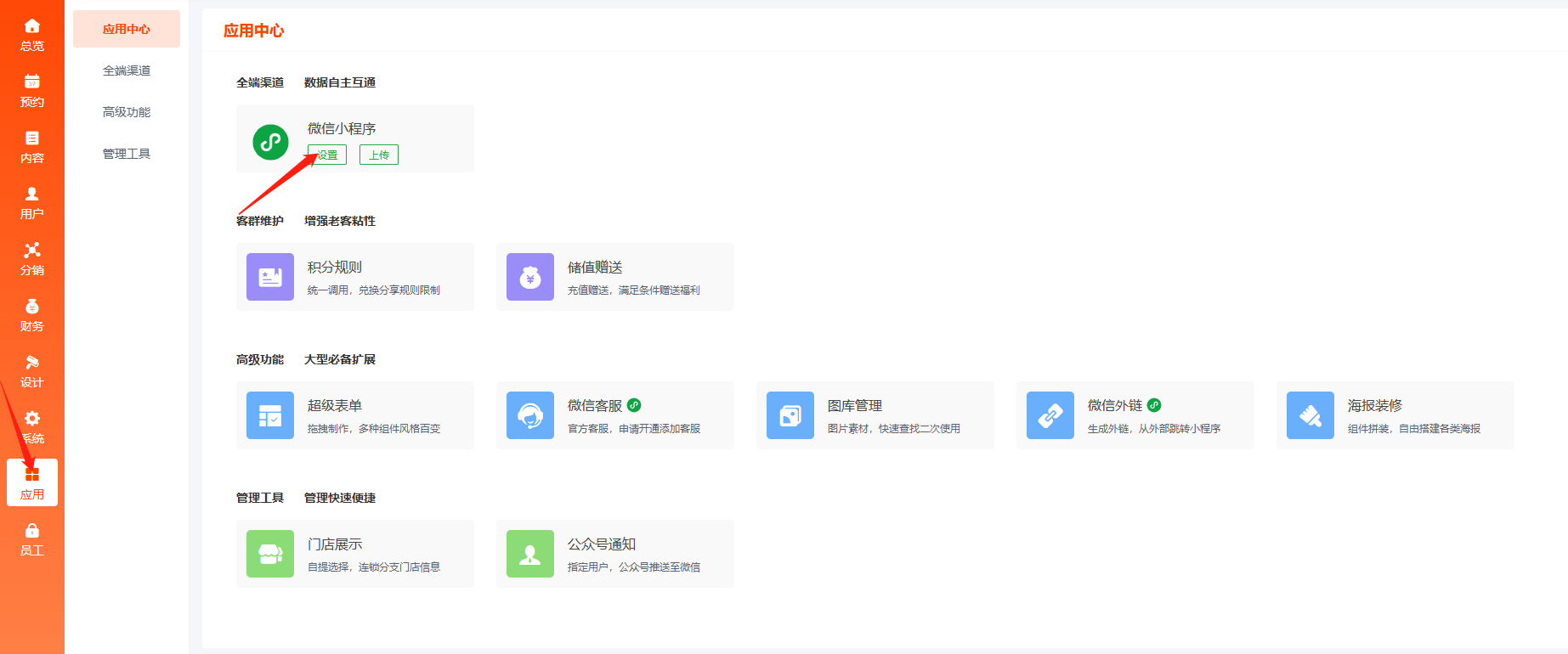Open the 公众号通知 user notification icon
The width and height of the screenshot is (1568, 654).
(x=530, y=554)
